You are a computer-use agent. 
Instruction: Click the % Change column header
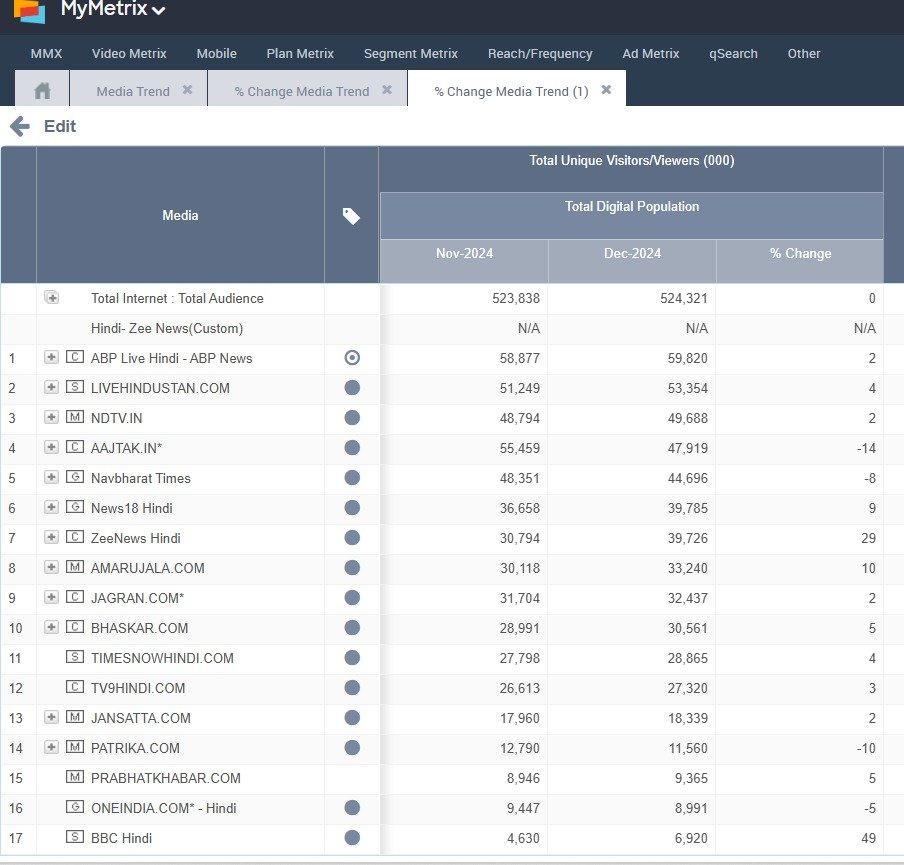point(800,261)
